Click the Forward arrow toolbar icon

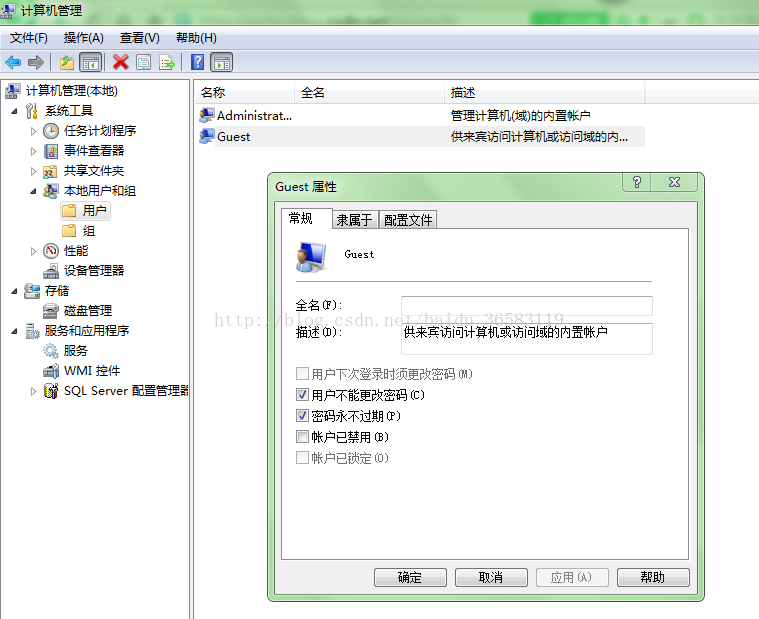[x=36, y=62]
